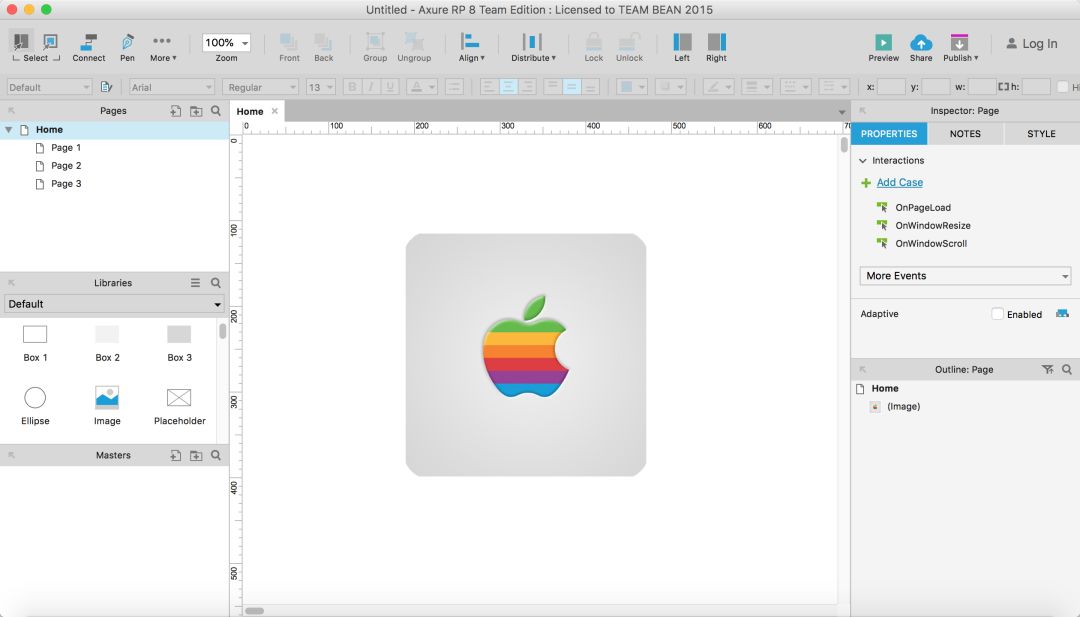Enable the Adaptive checkbox
The height and width of the screenshot is (617, 1080).
997,314
